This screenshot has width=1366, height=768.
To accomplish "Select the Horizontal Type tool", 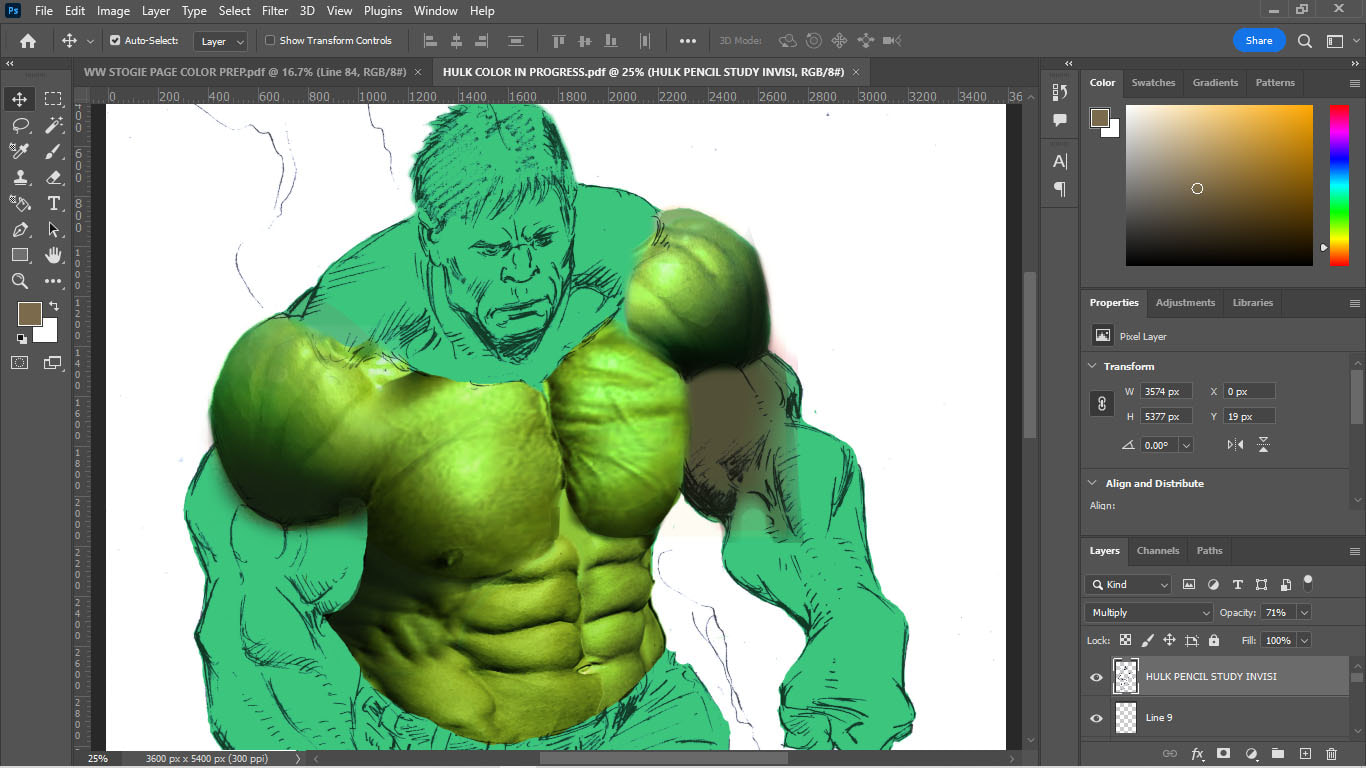I will tap(54, 203).
